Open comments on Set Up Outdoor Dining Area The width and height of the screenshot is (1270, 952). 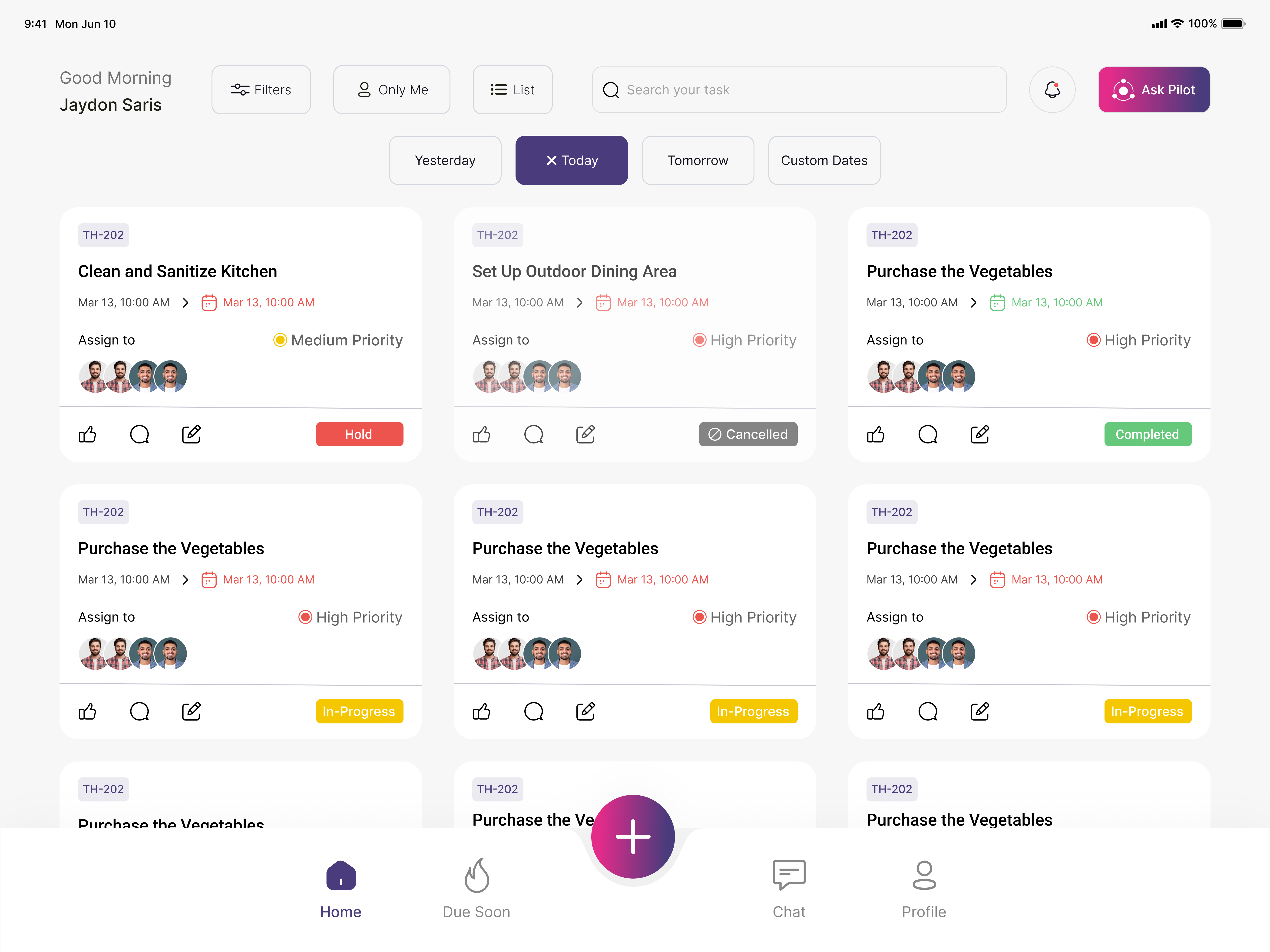coord(534,435)
